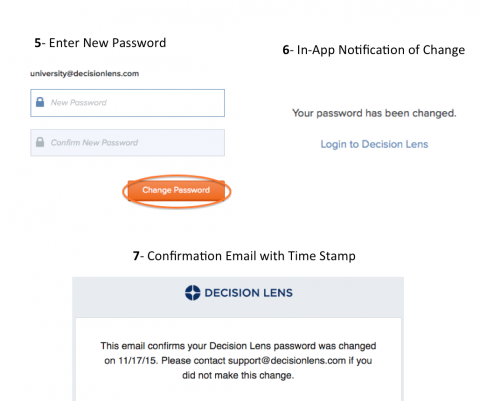480x401 pixels.
Task: Click support@decisionlens.com address in the email
Action: pos(287,361)
